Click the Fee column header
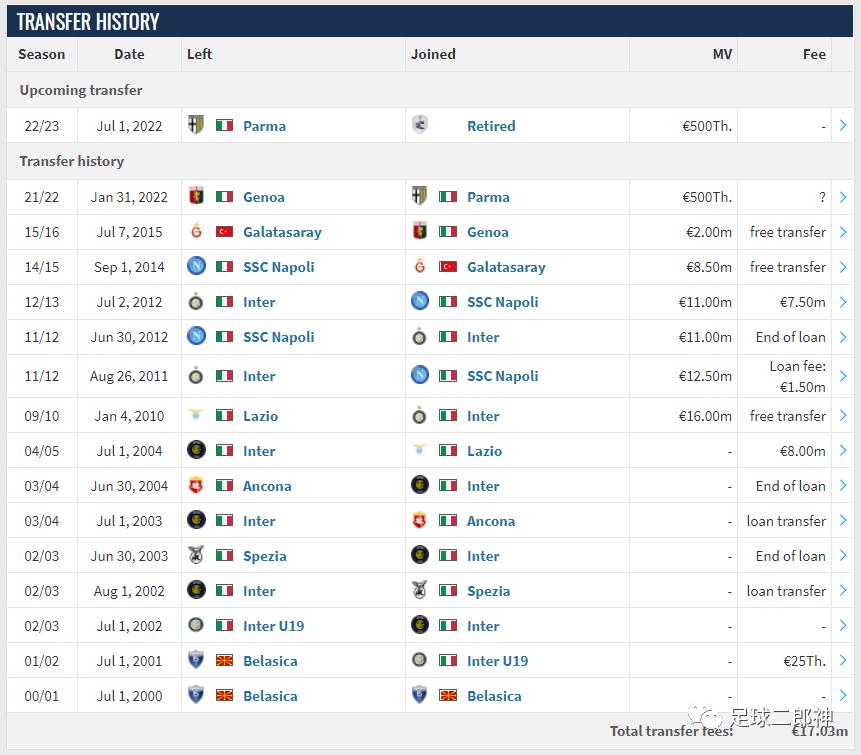The width and height of the screenshot is (861, 755). click(x=814, y=54)
